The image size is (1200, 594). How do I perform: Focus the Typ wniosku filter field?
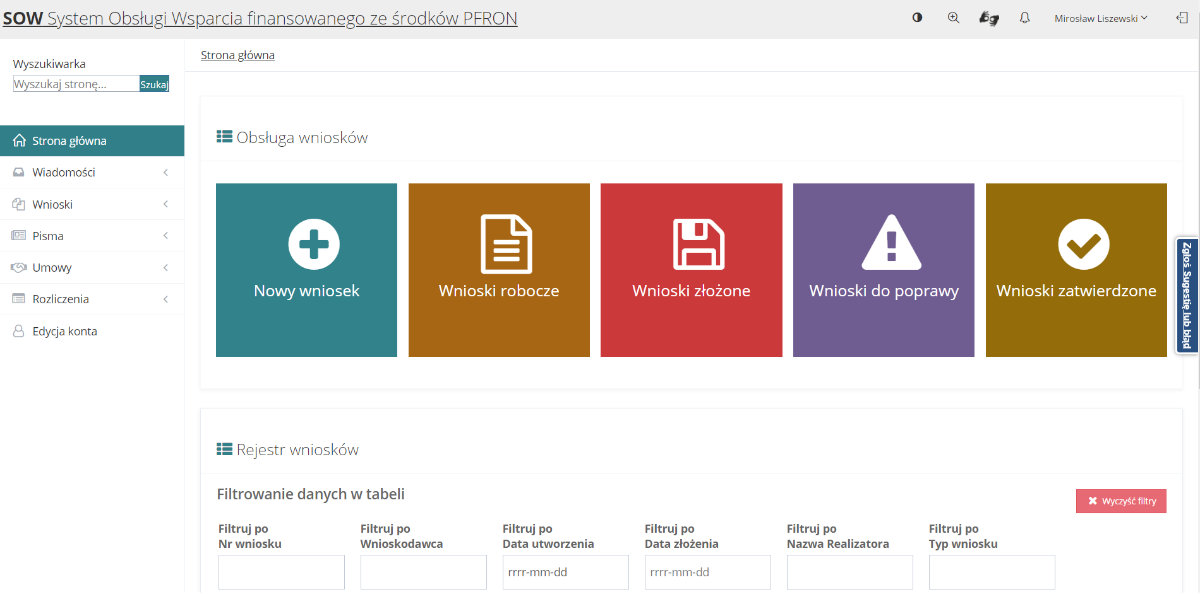point(992,572)
